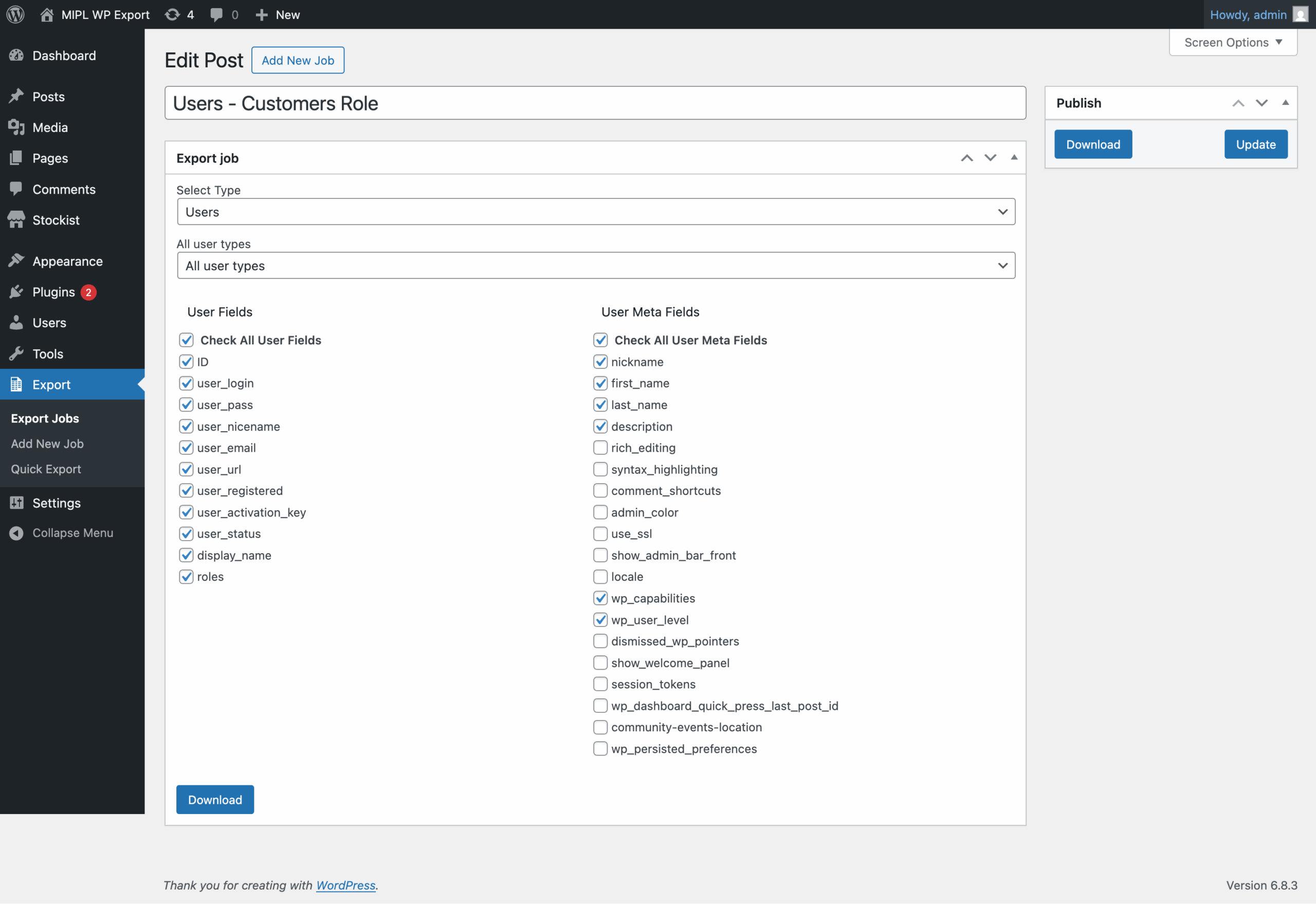Expand the Screen Options panel
The width and height of the screenshot is (1316, 904).
[1233, 43]
